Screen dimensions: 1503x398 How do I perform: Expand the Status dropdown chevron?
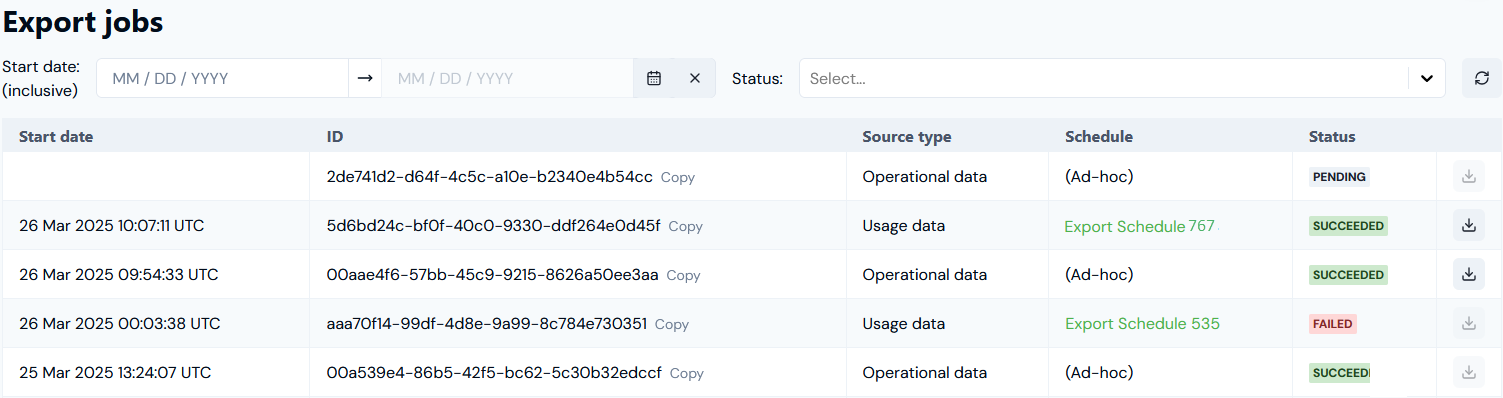point(1427,78)
